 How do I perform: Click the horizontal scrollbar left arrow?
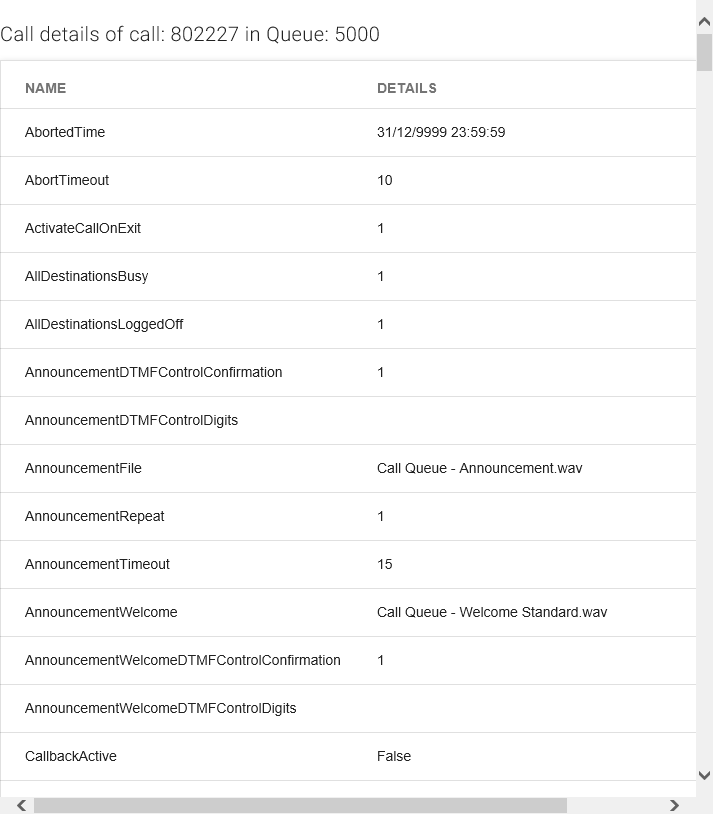(22, 805)
